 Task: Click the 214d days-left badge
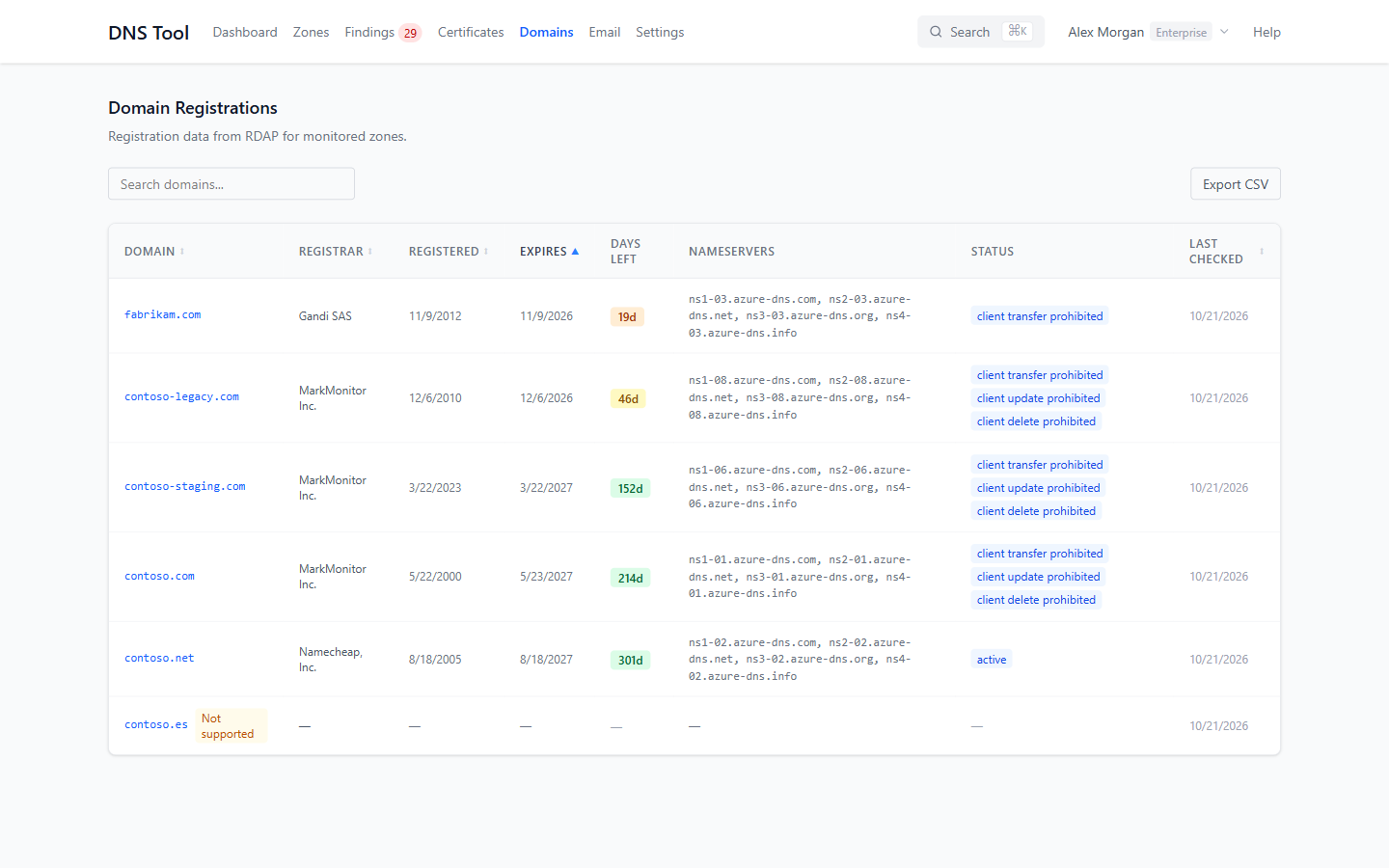click(631, 578)
